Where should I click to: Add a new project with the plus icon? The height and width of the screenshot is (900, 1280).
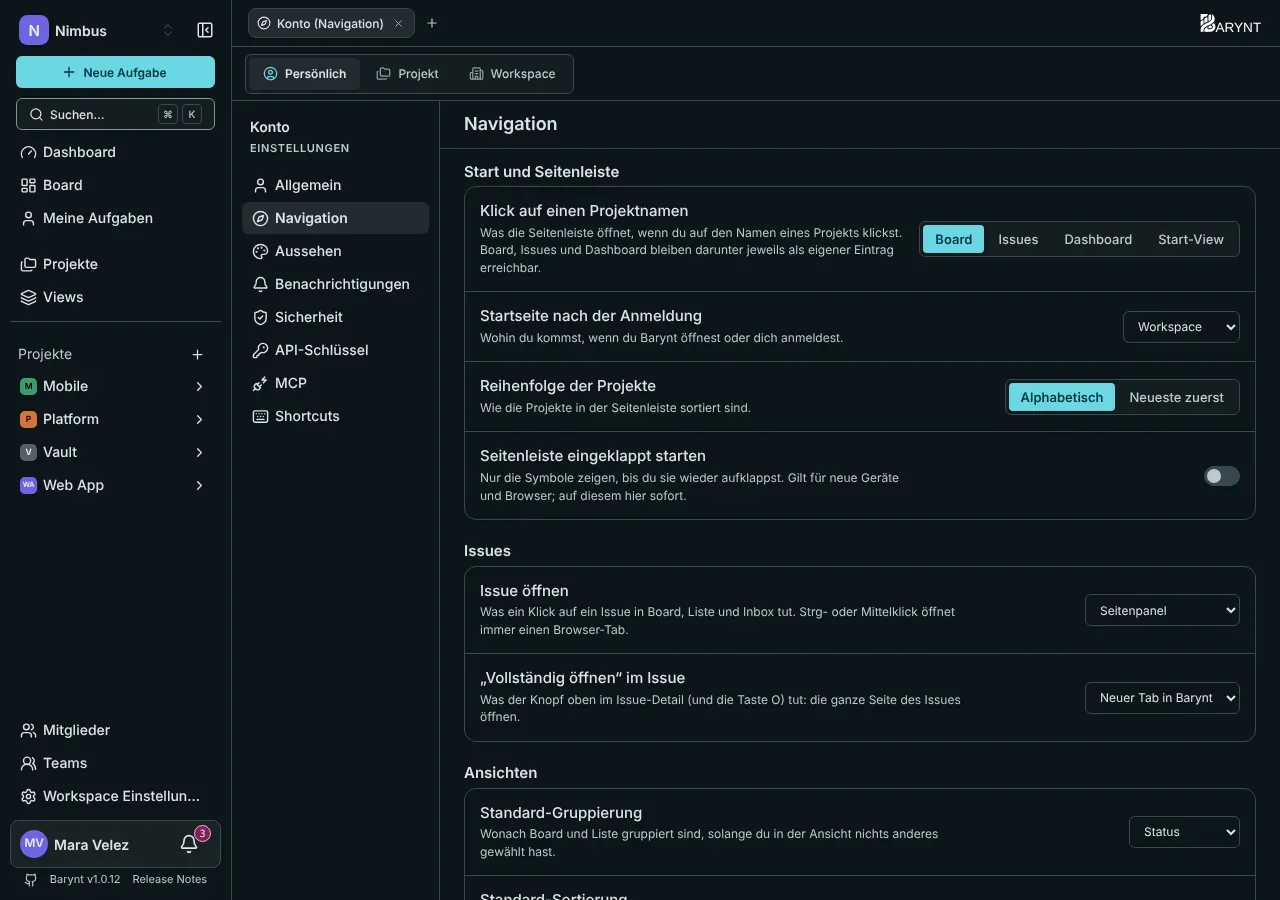pos(198,354)
